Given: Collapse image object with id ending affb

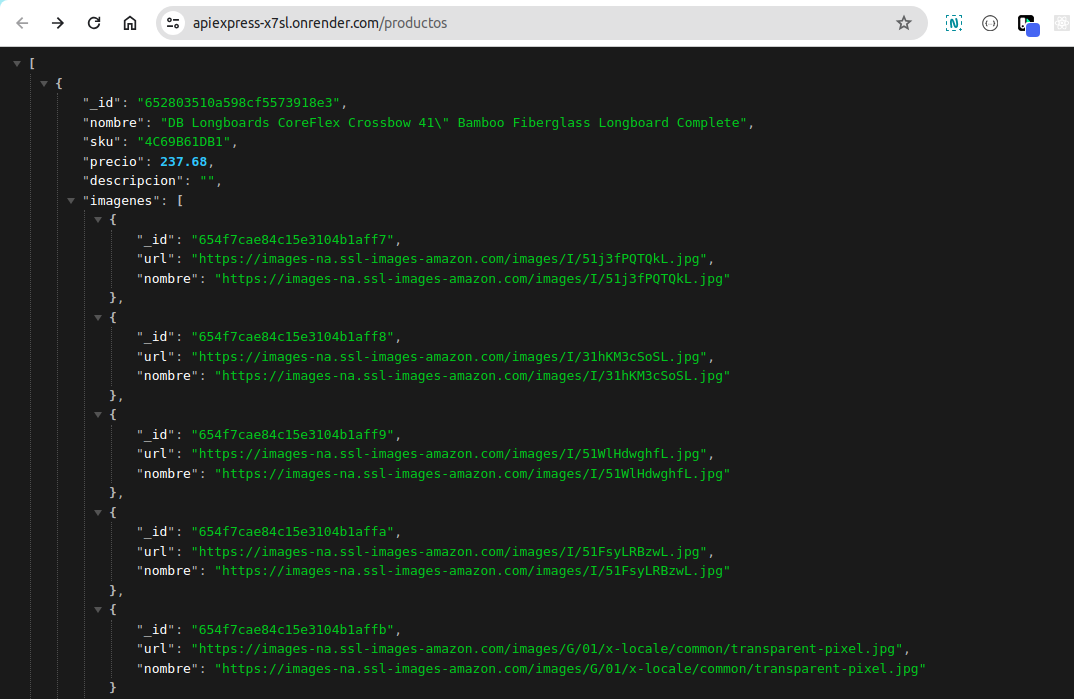Looking at the screenshot, I should coord(98,610).
